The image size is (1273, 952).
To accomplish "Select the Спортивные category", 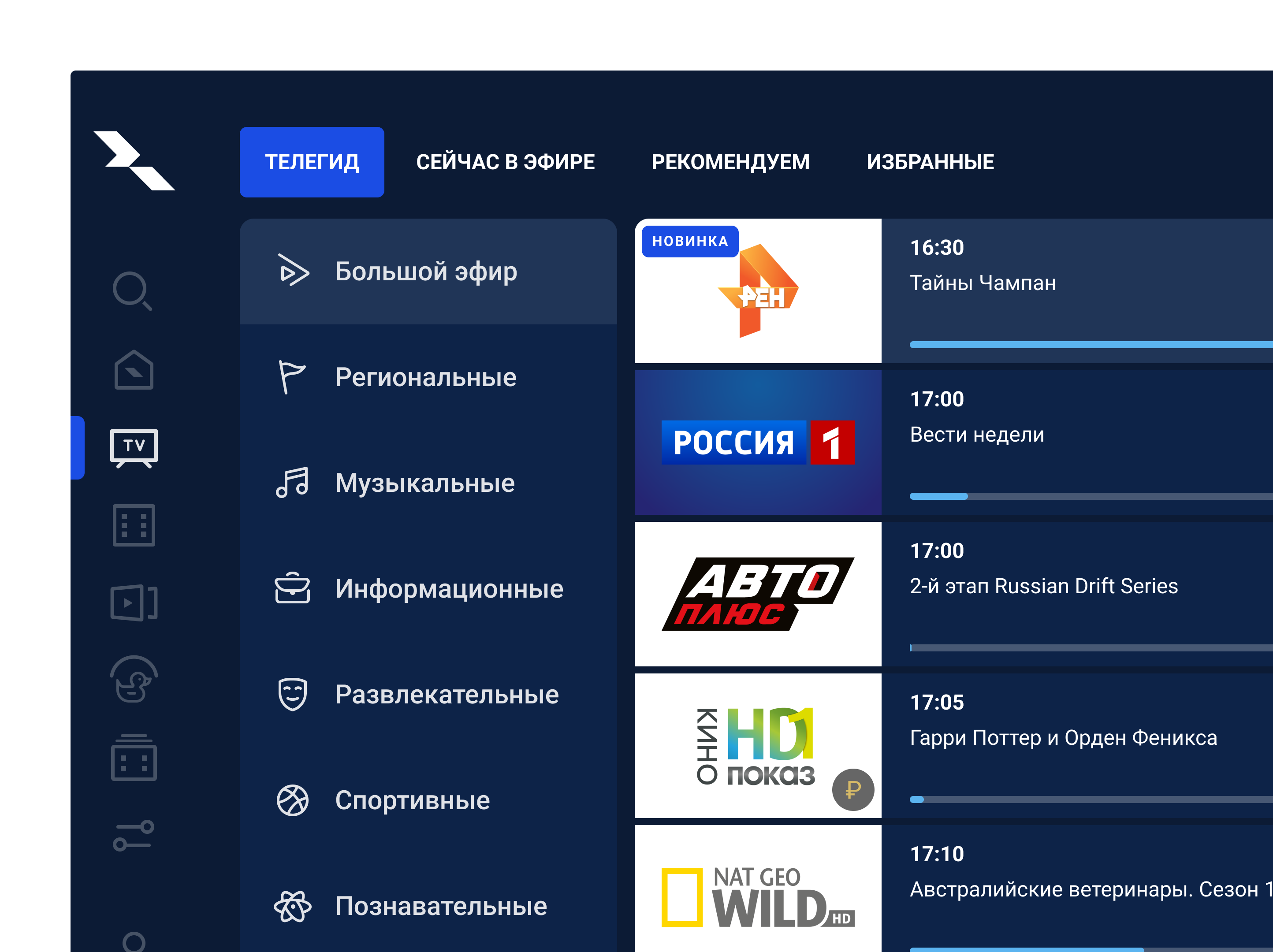I will (428, 800).
